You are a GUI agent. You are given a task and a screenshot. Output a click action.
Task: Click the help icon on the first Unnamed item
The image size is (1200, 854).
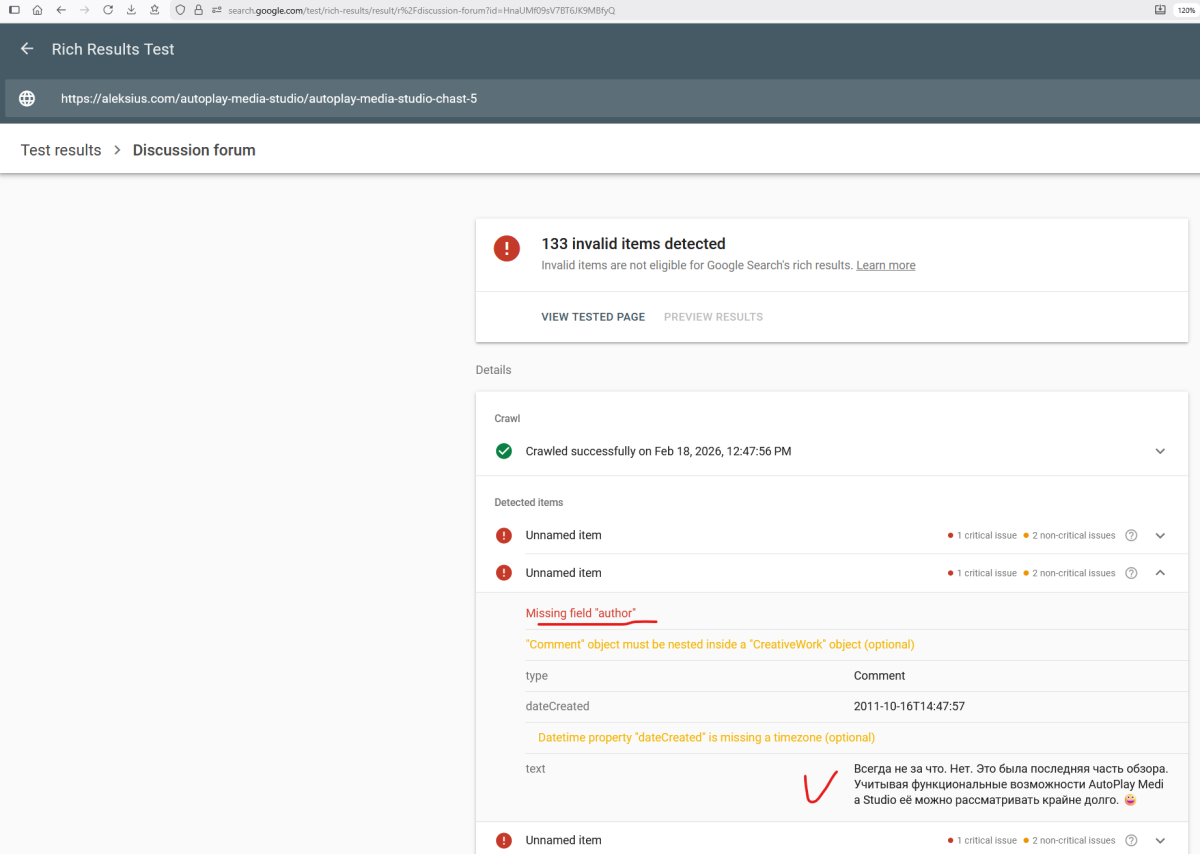click(1131, 535)
